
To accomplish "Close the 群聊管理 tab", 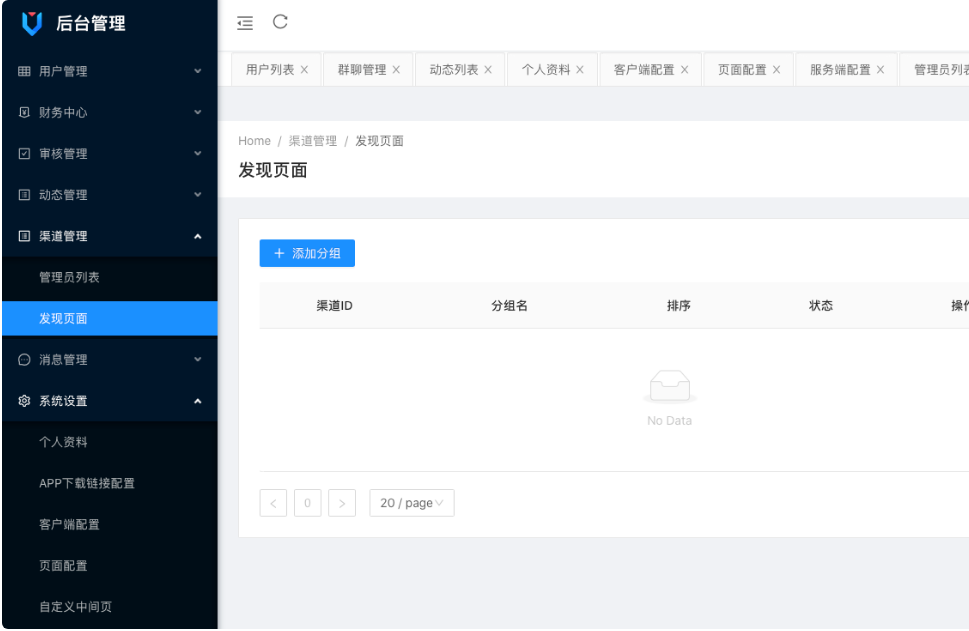I will click(x=396, y=70).
